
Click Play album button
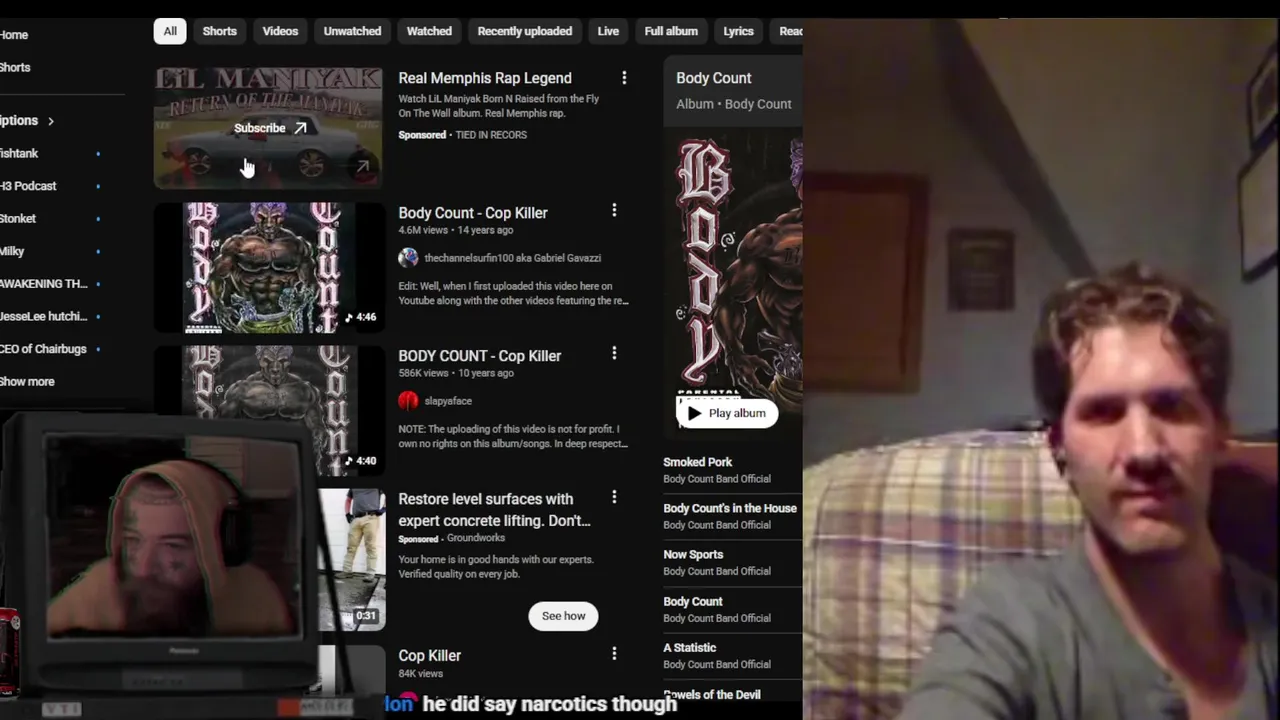click(x=727, y=413)
